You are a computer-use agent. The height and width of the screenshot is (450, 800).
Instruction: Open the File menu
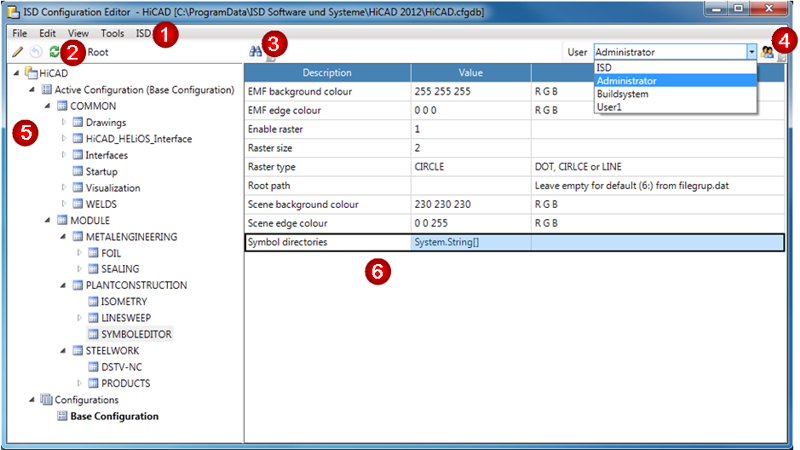tap(20, 33)
